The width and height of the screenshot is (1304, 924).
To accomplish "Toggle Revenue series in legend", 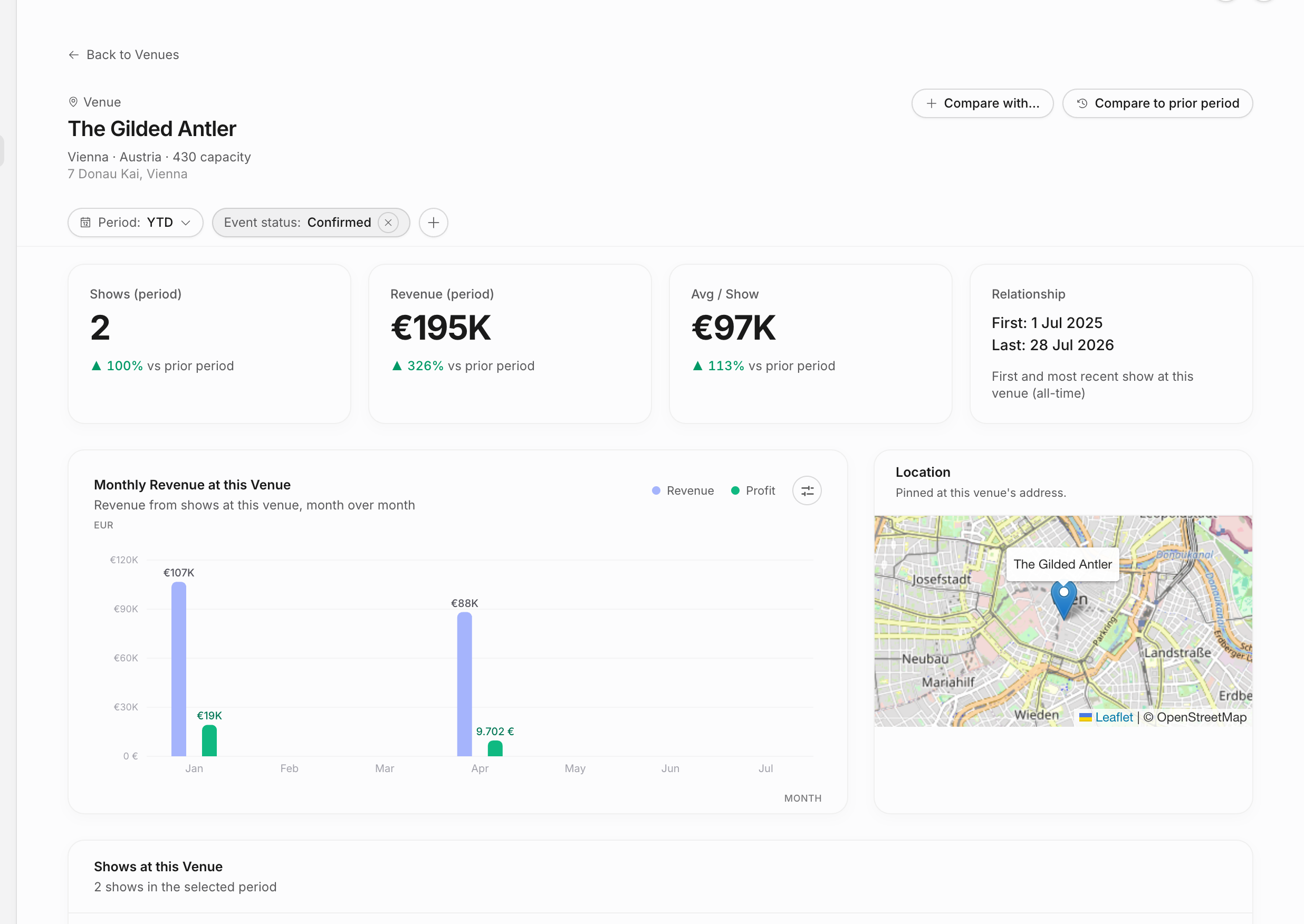I will (x=683, y=490).
